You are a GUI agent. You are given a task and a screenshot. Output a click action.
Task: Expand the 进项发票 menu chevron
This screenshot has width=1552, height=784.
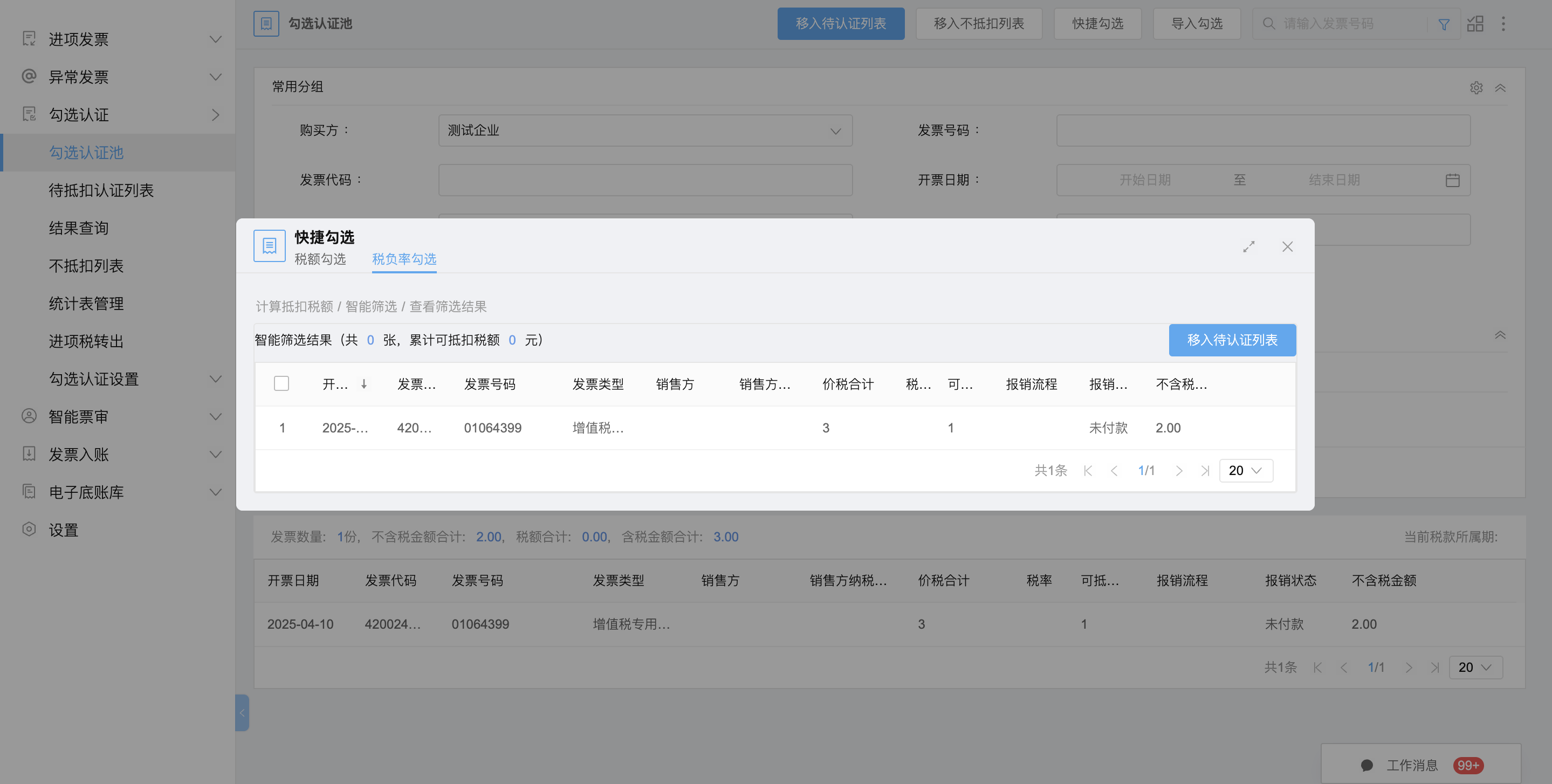215,39
